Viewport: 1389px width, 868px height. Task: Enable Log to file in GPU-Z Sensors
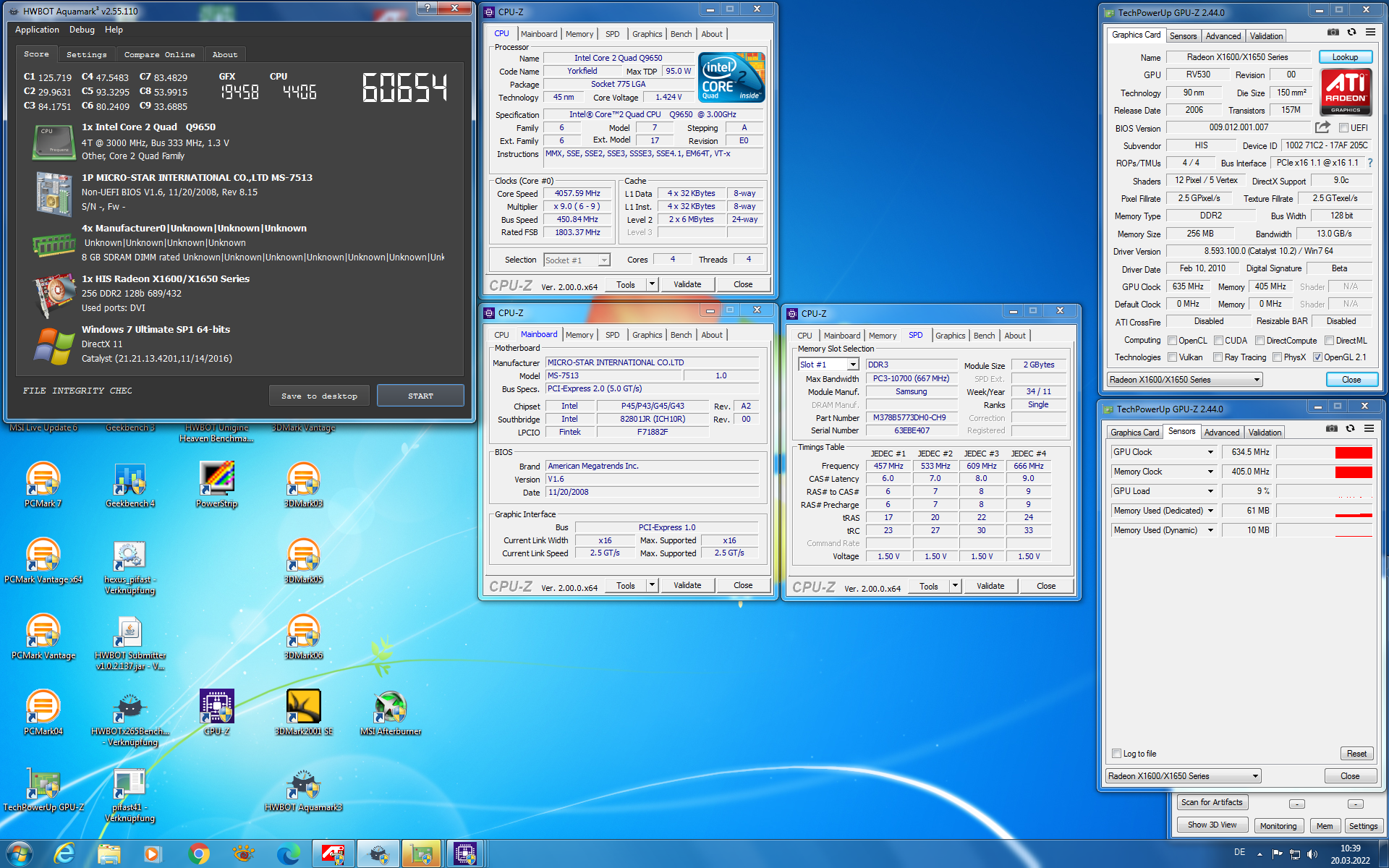1116,754
